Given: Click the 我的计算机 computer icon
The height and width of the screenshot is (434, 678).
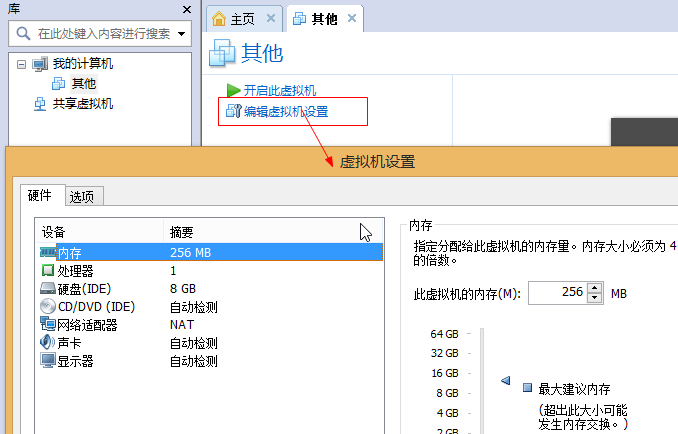Looking at the screenshot, I should [x=40, y=64].
